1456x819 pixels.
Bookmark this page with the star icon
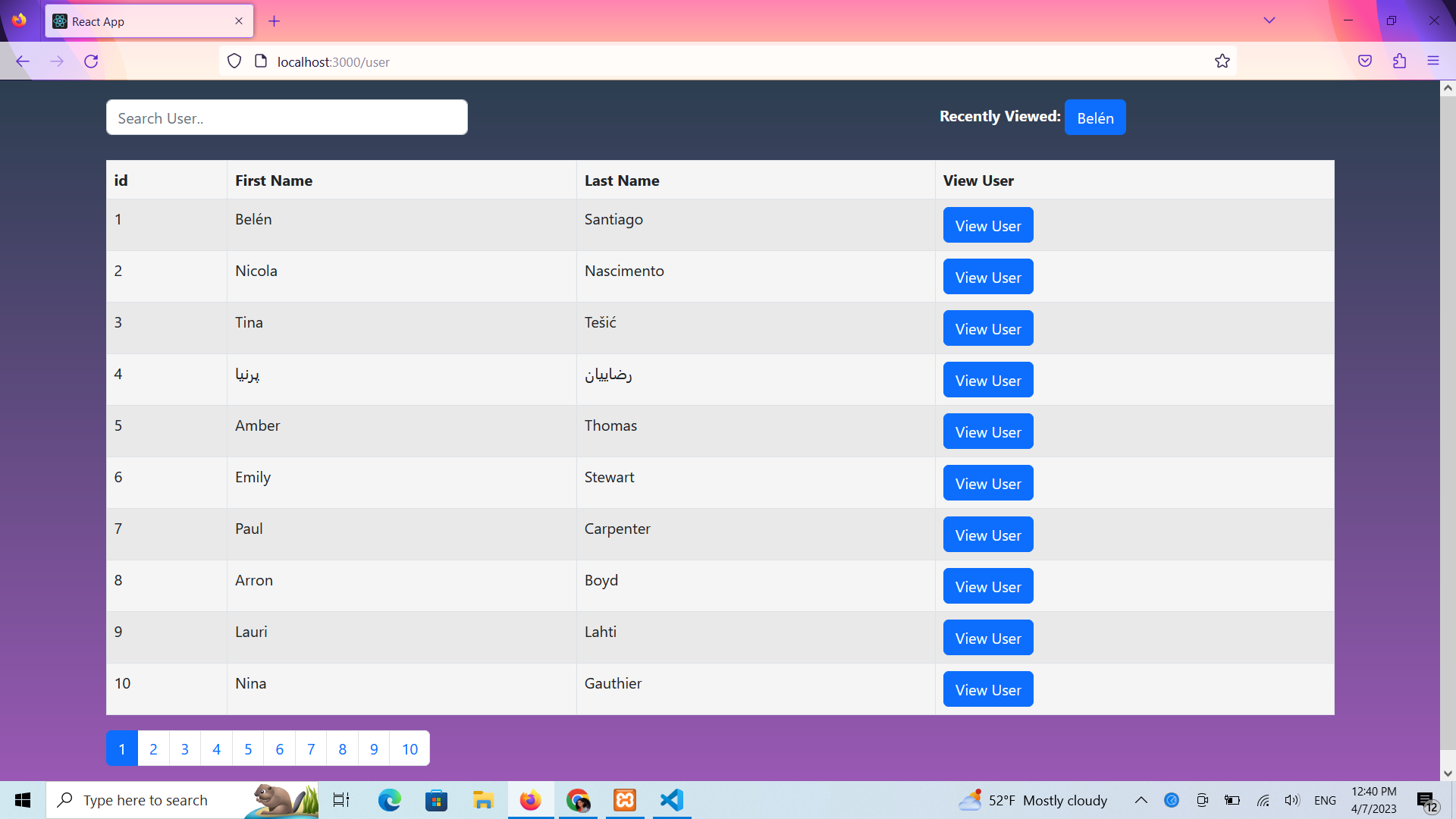point(1222,61)
